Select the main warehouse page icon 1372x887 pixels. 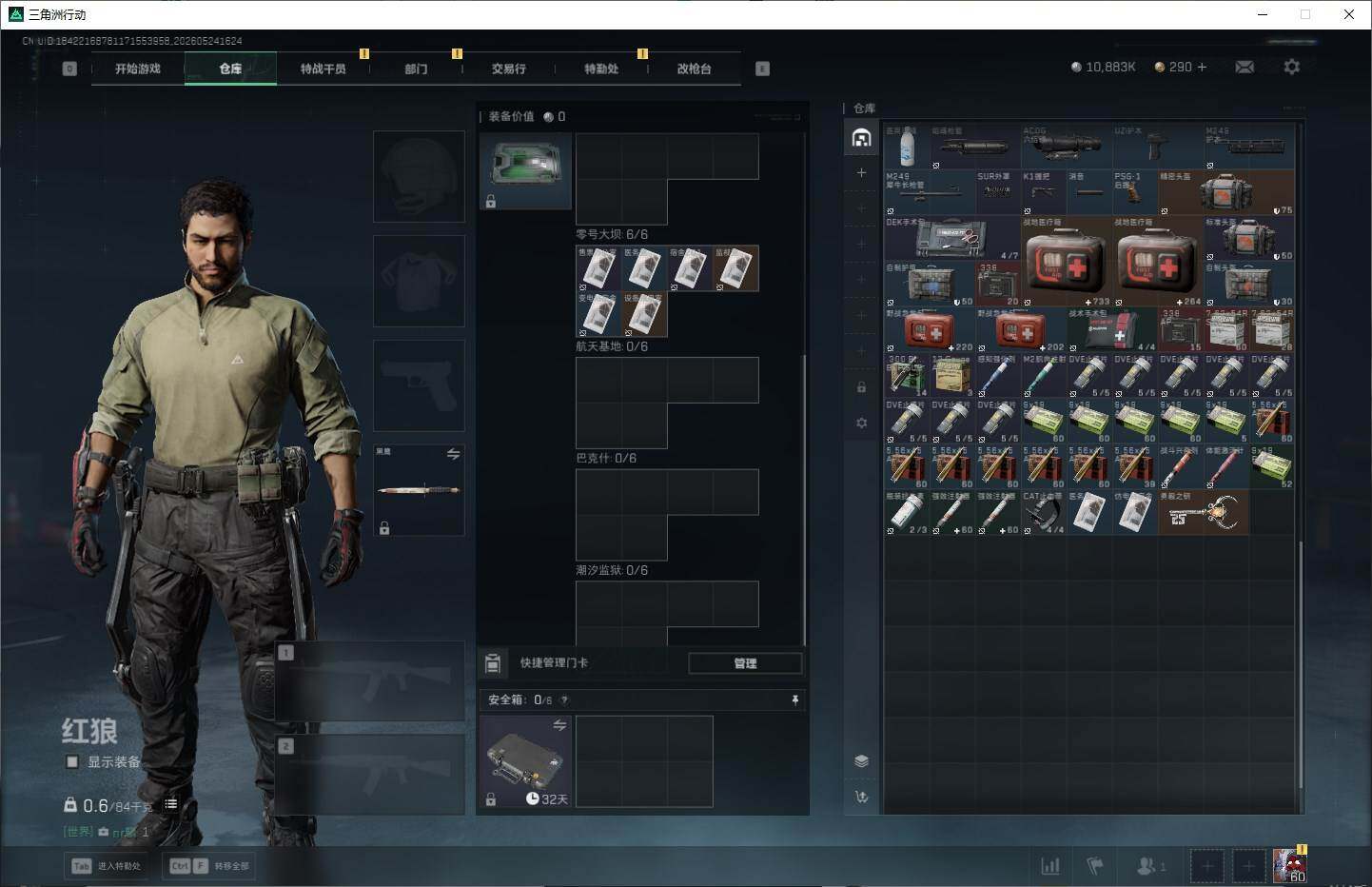(861, 138)
